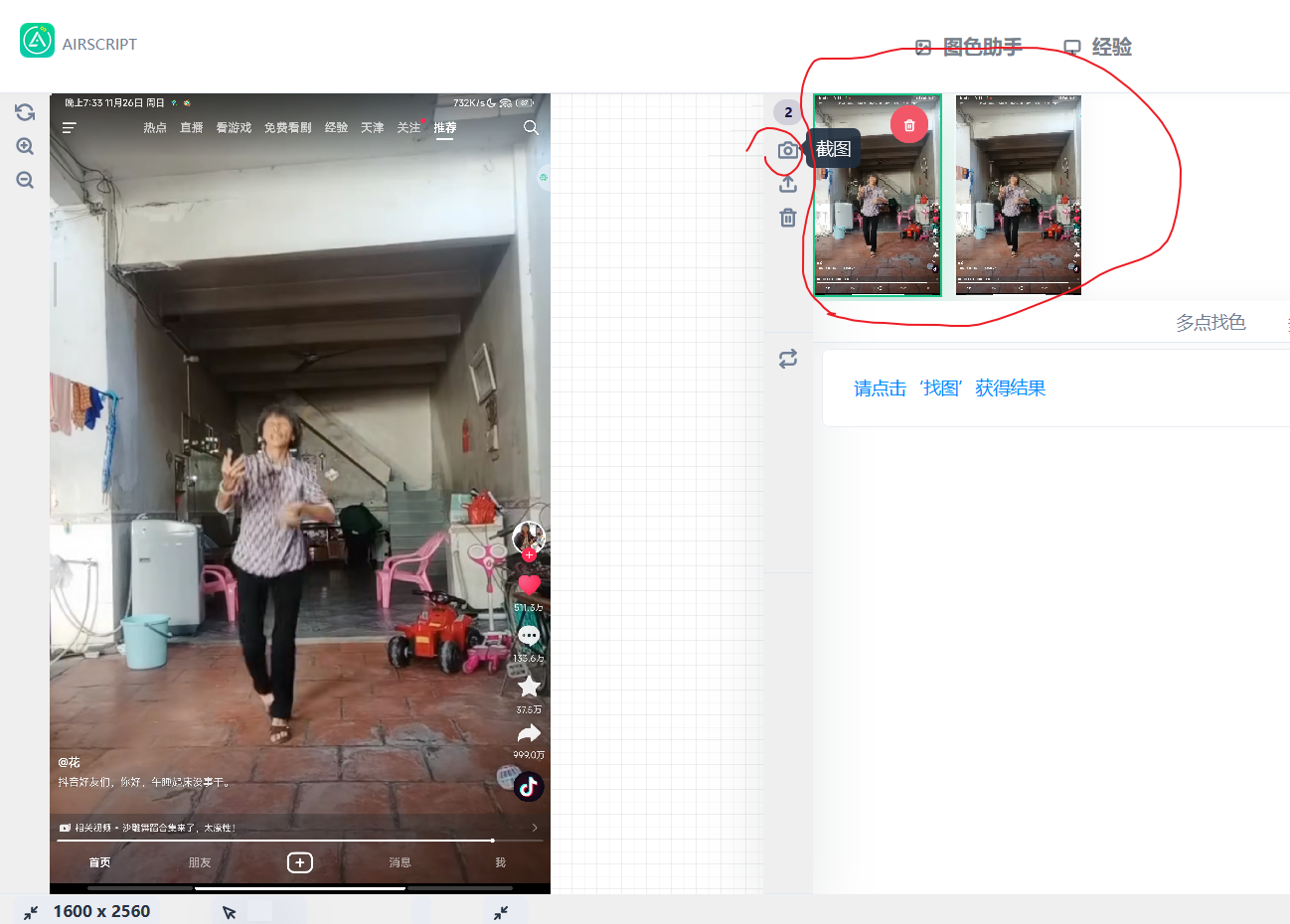Viewport: 1290px width, 924px height.
Task: Zoom out of the device preview
Action: click(25, 180)
